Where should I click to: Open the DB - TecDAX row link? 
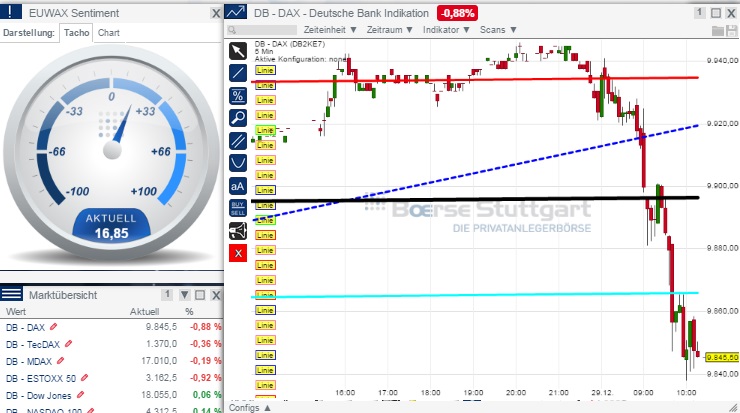pyautogui.click(x=31, y=343)
